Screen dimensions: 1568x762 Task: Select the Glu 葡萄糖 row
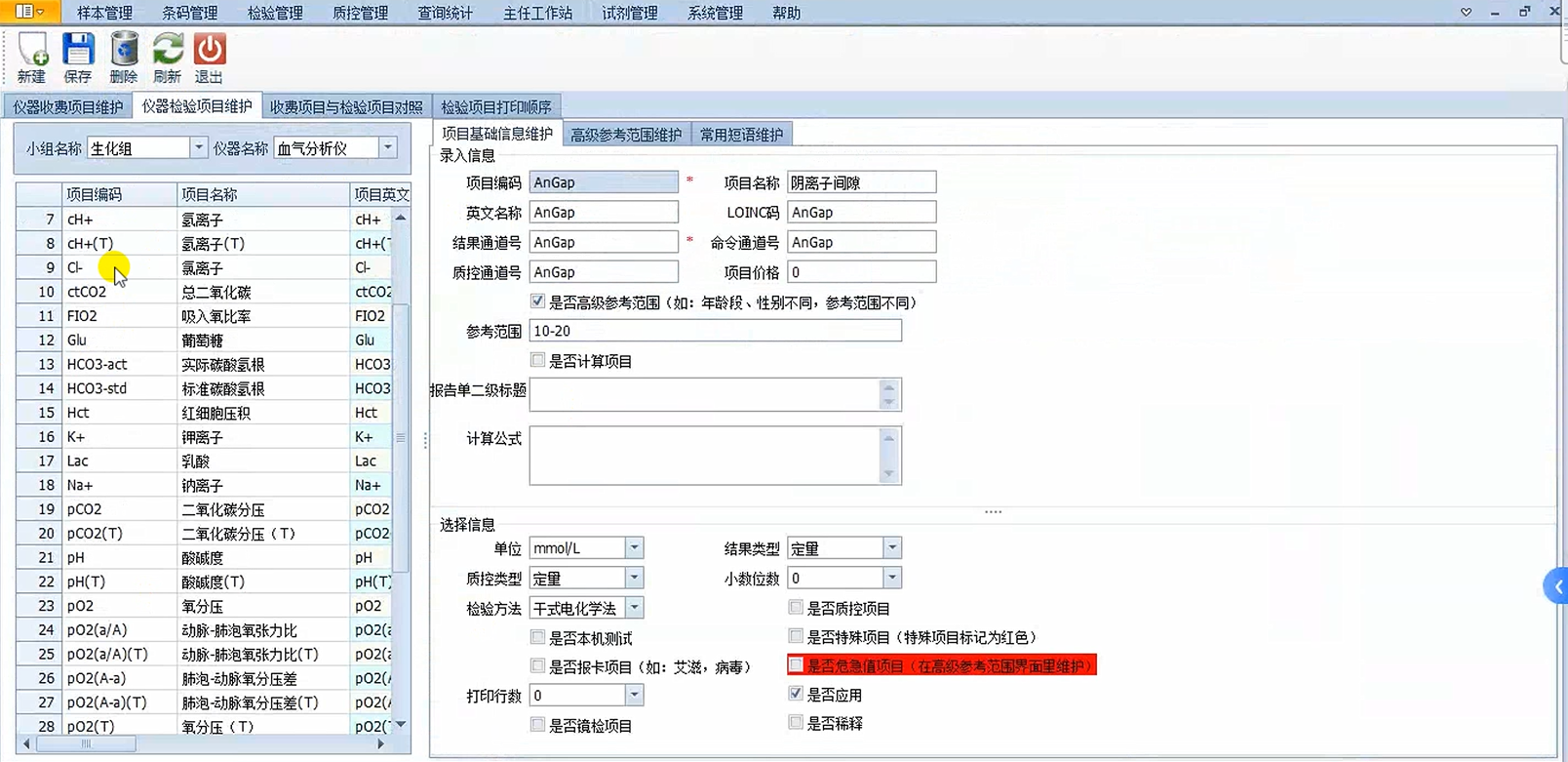[x=205, y=340]
